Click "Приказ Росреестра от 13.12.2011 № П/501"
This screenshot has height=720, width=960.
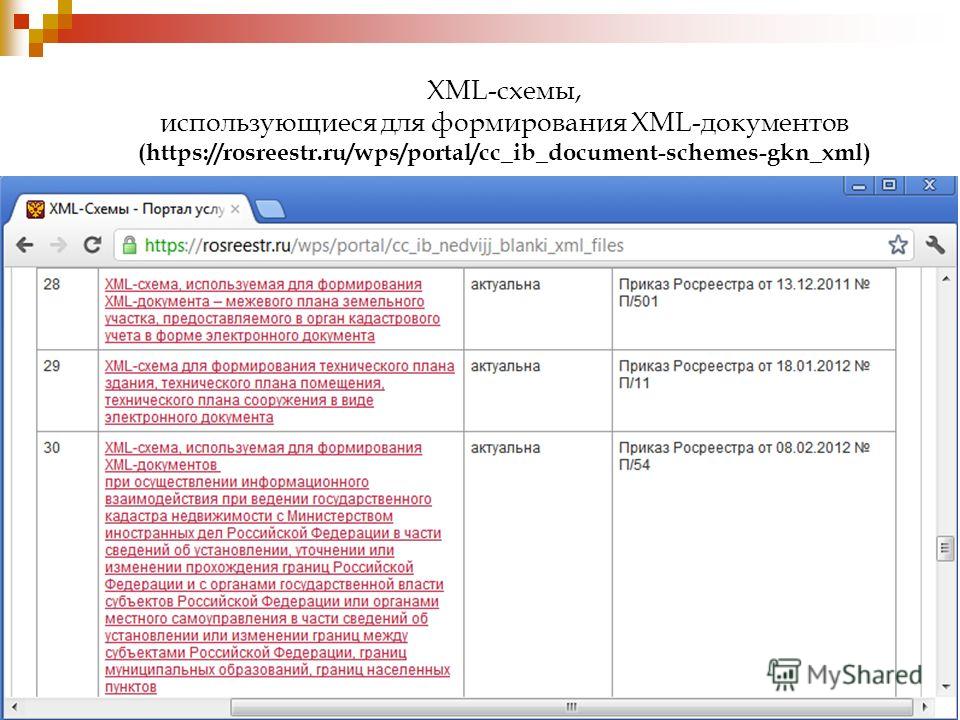(x=744, y=293)
